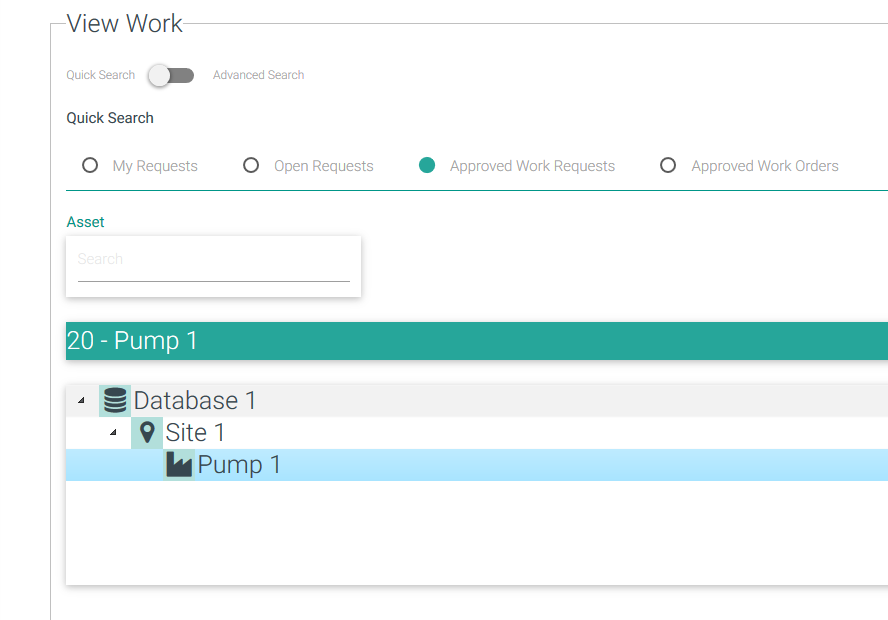Select the Pump 1 tree label

239,465
